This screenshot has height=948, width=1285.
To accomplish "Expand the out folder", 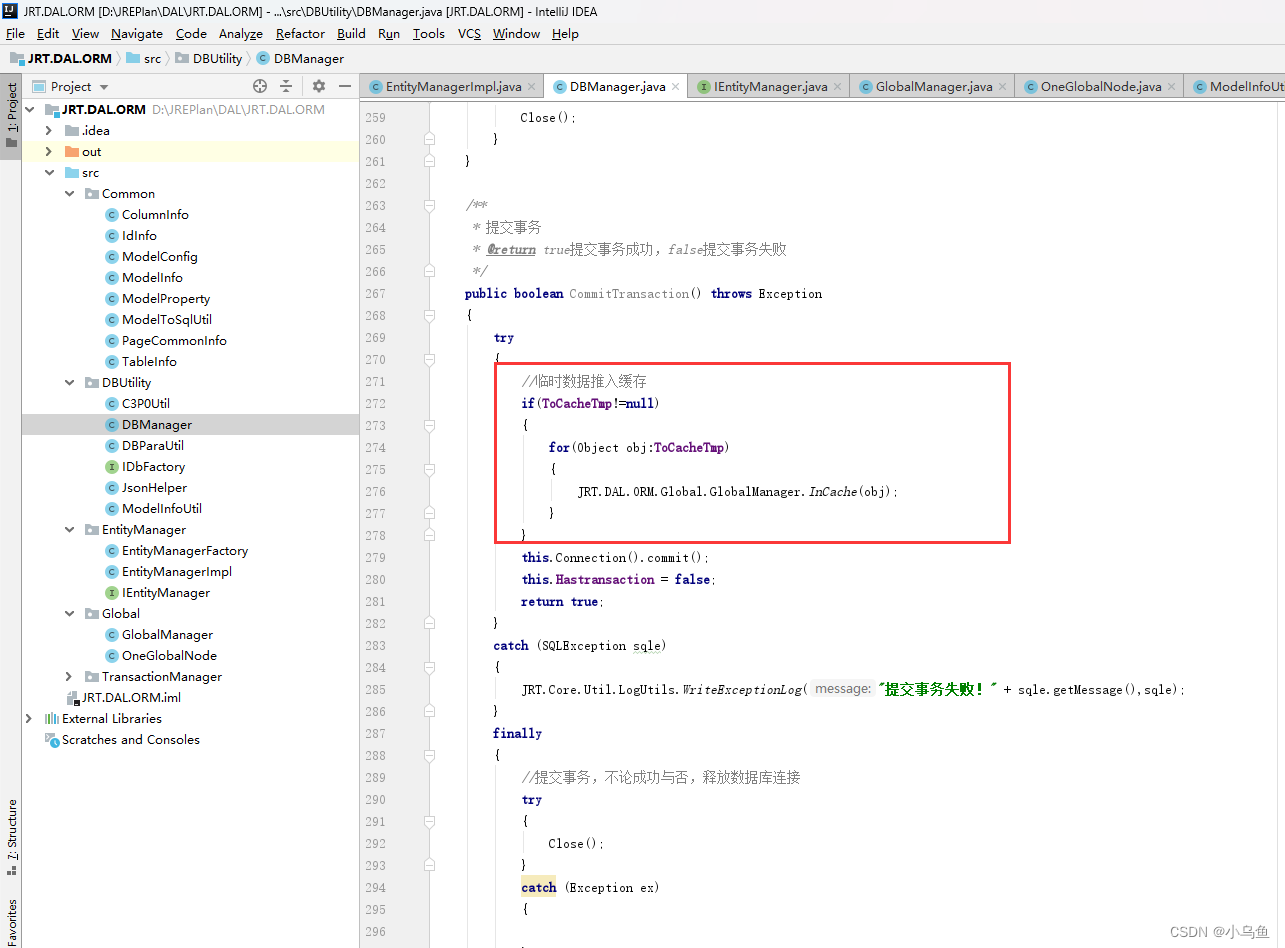I will (48, 151).
